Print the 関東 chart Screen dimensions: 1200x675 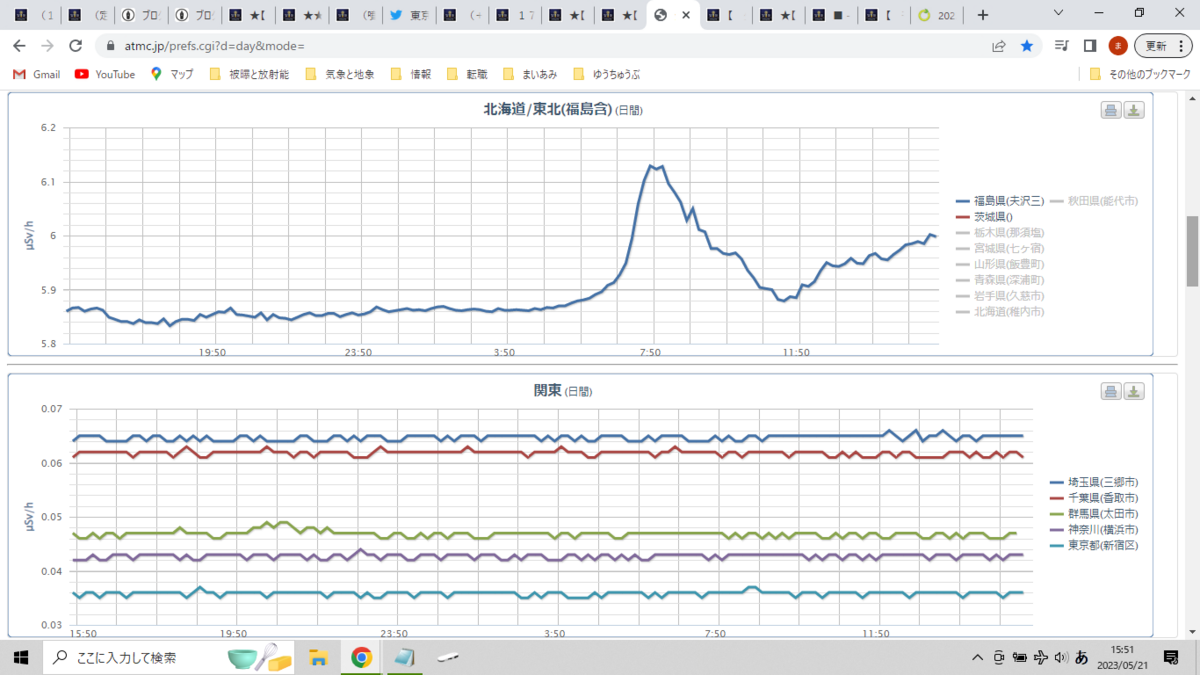coord(1111,391)
